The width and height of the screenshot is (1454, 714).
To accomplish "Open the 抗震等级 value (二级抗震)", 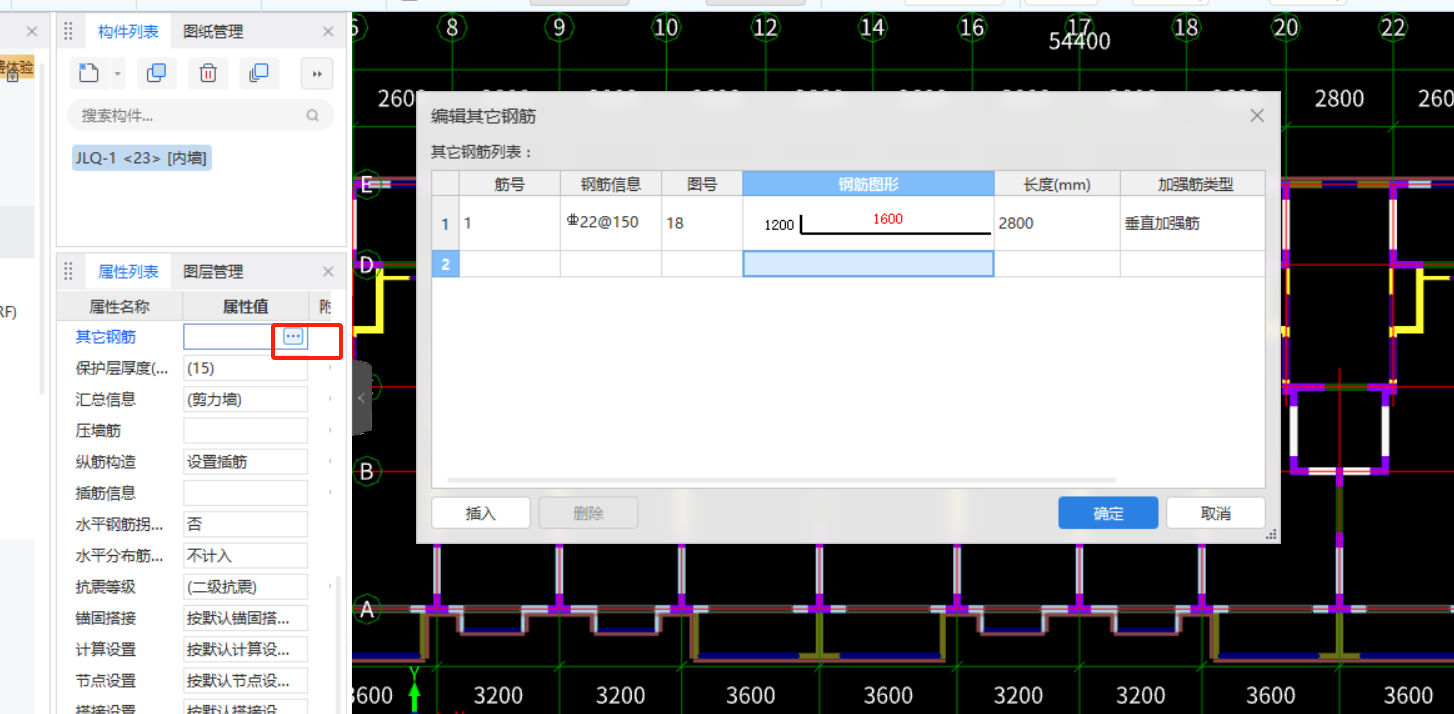I will [x=245, y=587].
